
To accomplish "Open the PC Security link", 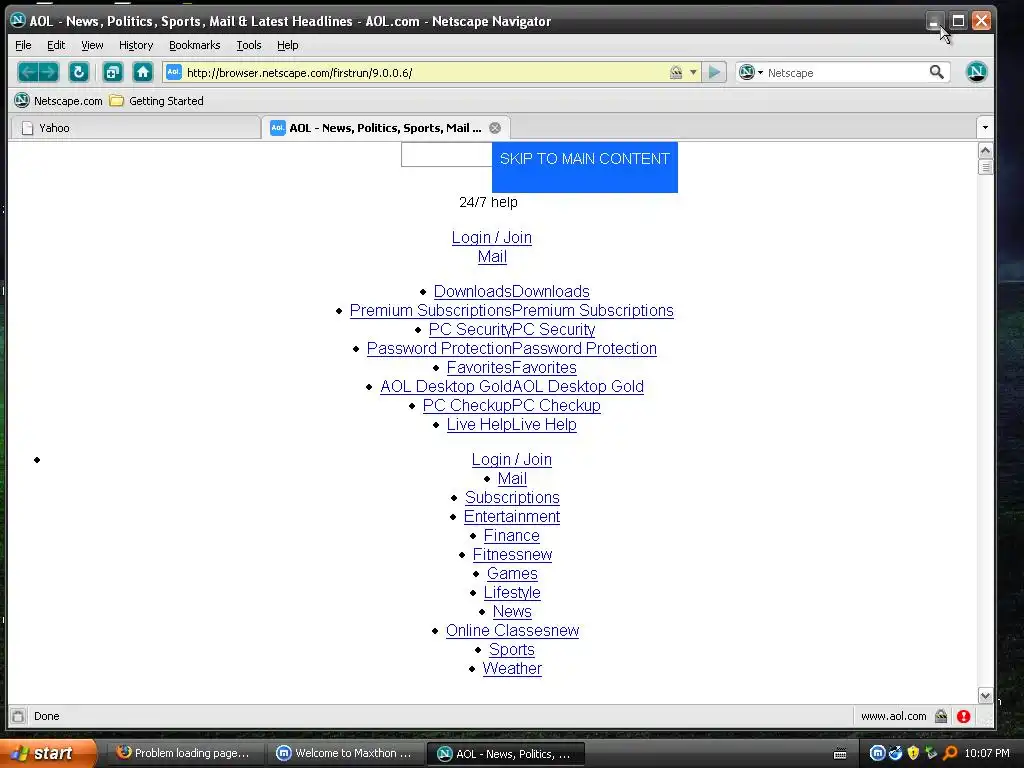I will [x=511, y=329].
